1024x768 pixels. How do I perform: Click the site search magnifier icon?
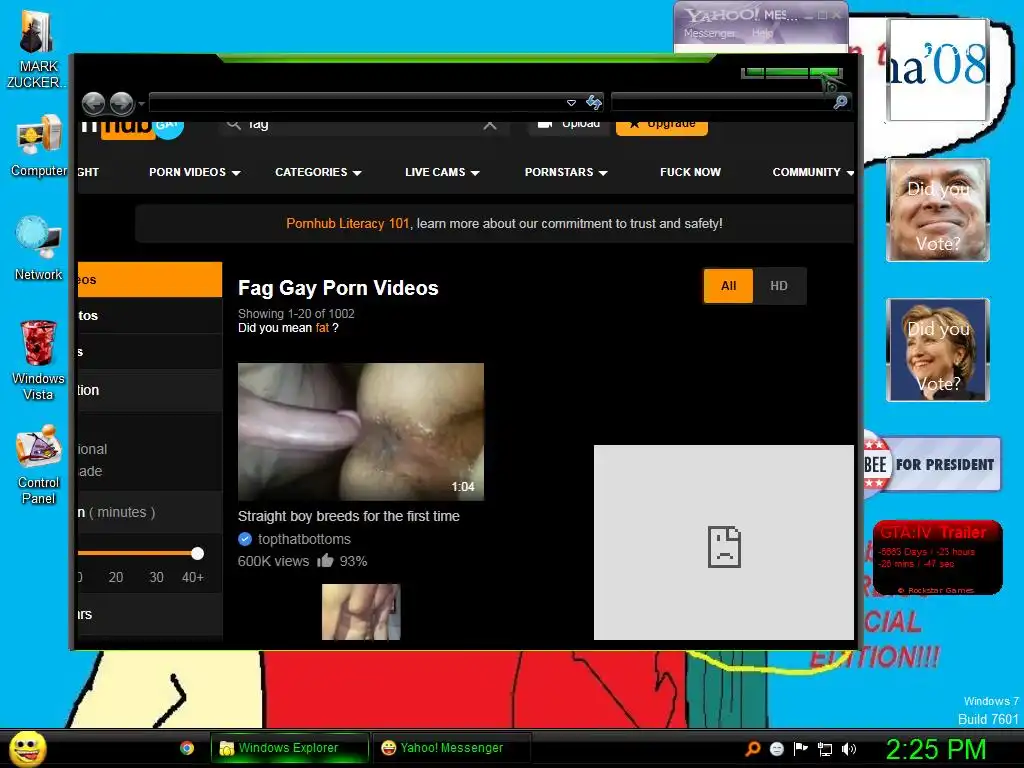pos(233,124)
